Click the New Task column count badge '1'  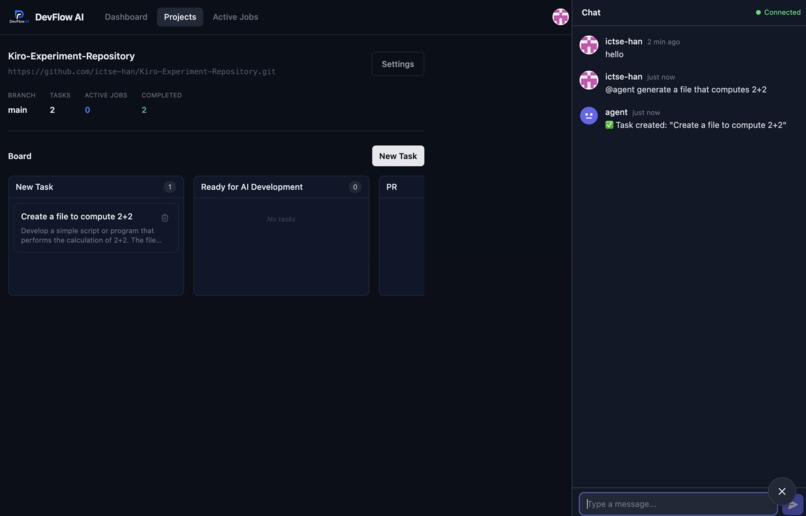[170, 187]
